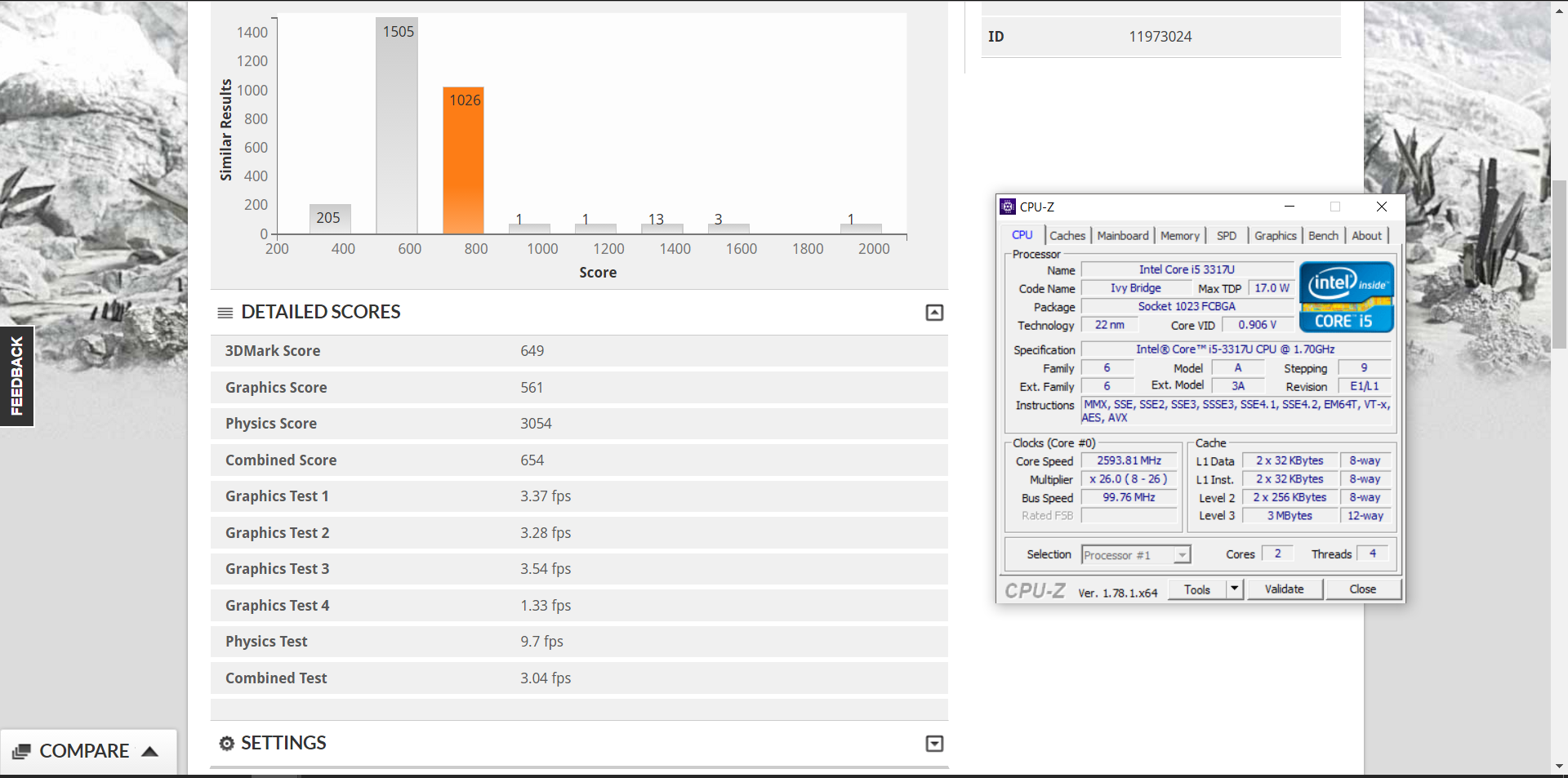Click the Physics Score value 3054
The height and width of the screenshot is (778, 1568).
tap(536, 424)
